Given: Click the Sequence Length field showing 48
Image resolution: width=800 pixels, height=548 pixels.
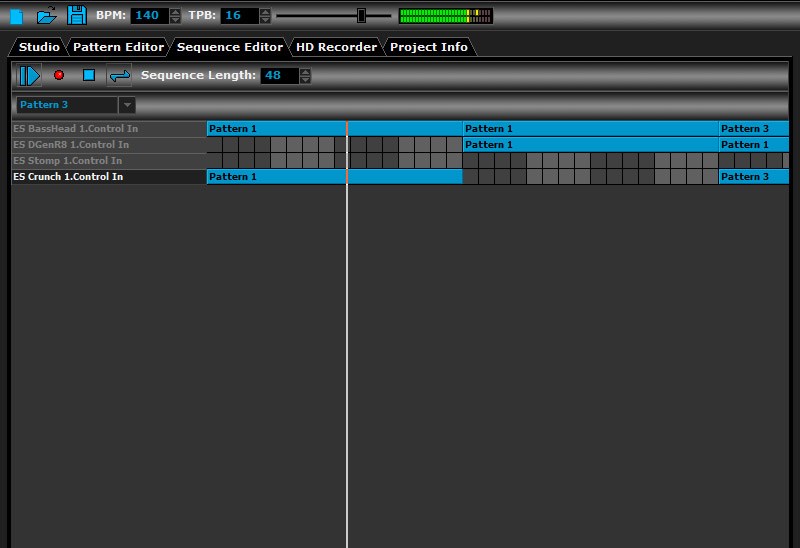Looking at the screenshot, I should [280, 76].
